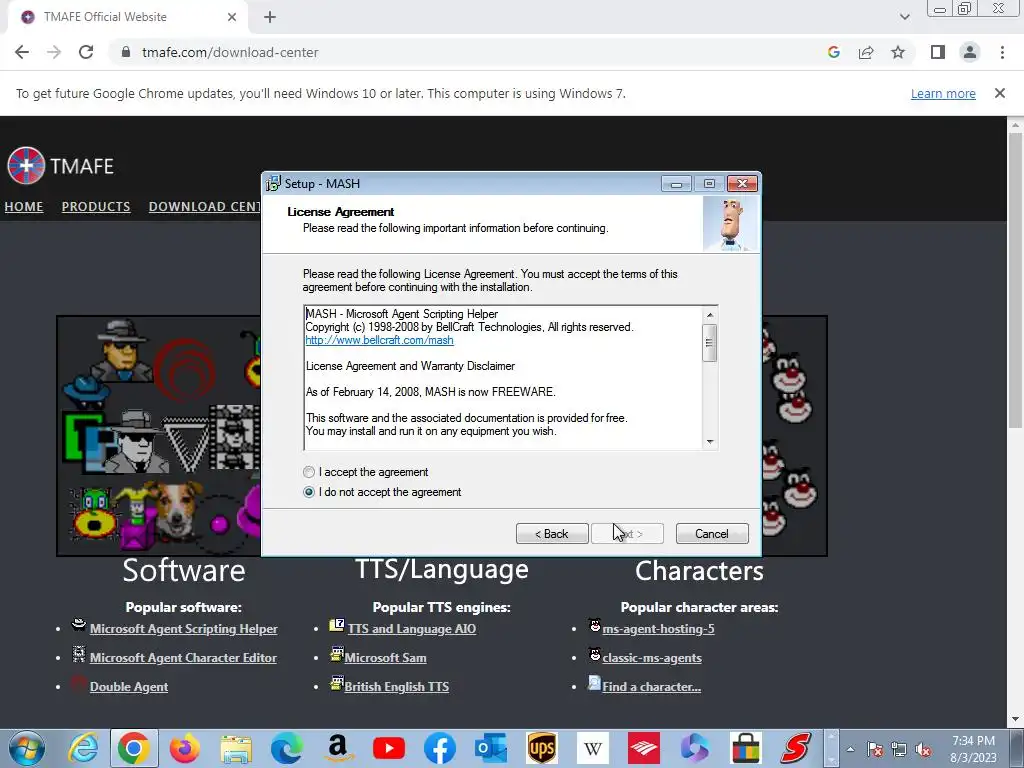Share this page via share icon
Image resolution: width=1024 pixels, height=768 pixels.
click(x=866, y=52)
